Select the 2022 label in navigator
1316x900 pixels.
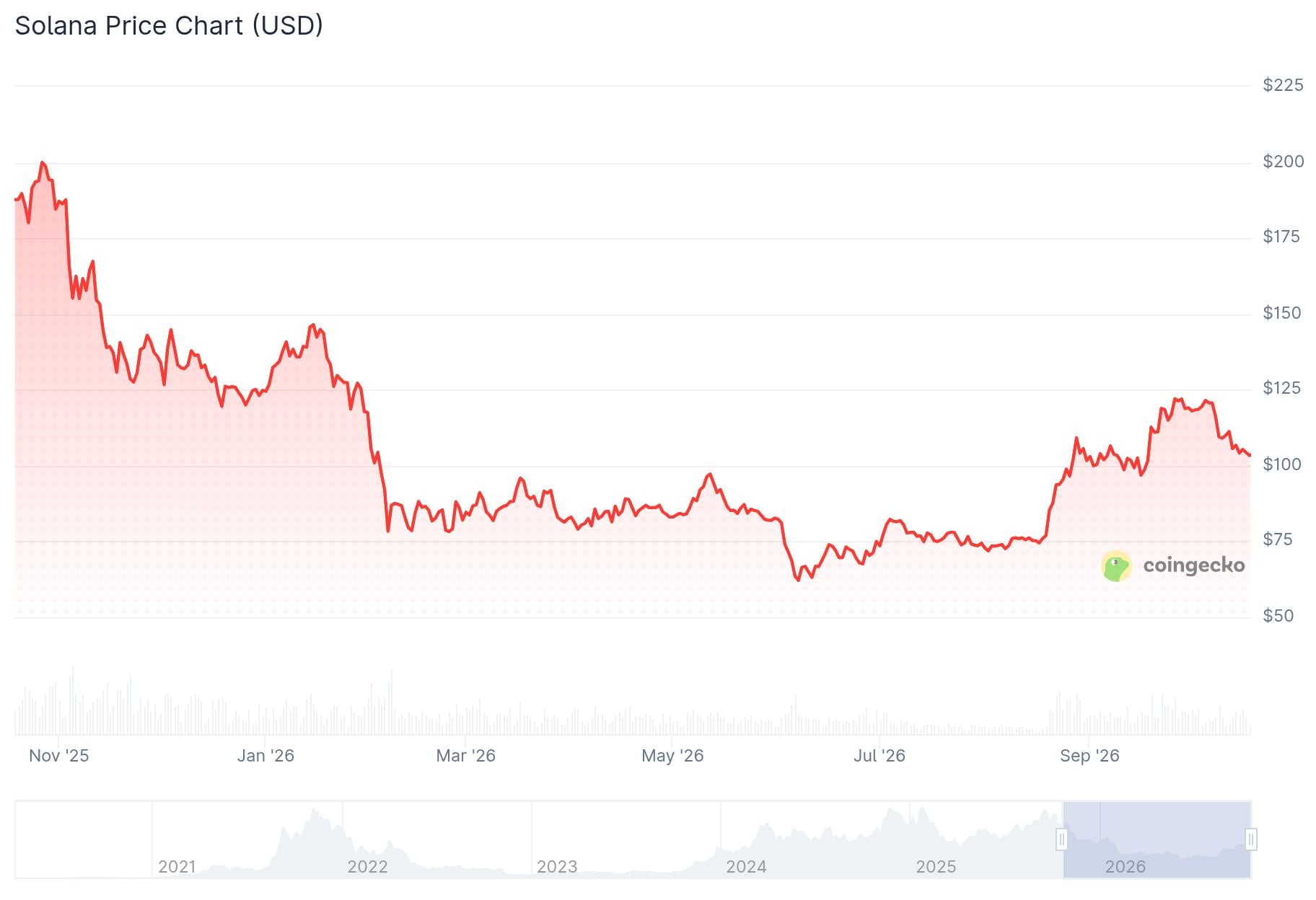click(x=367, y=867)
